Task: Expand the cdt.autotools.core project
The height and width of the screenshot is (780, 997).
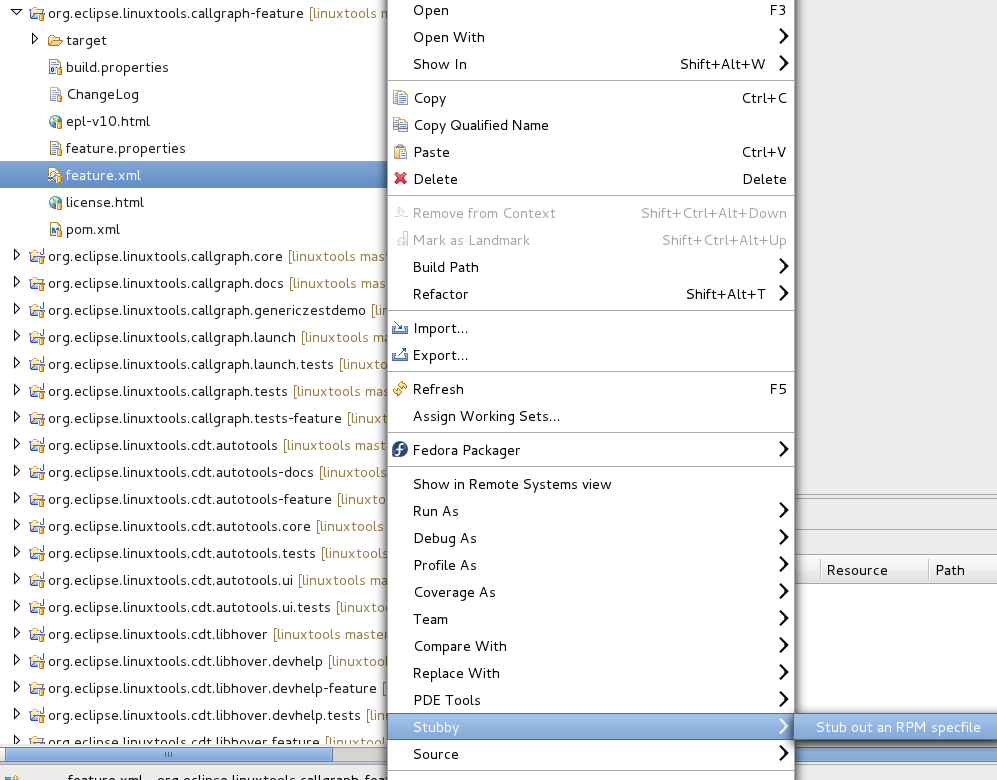Action: click(17, 525)
